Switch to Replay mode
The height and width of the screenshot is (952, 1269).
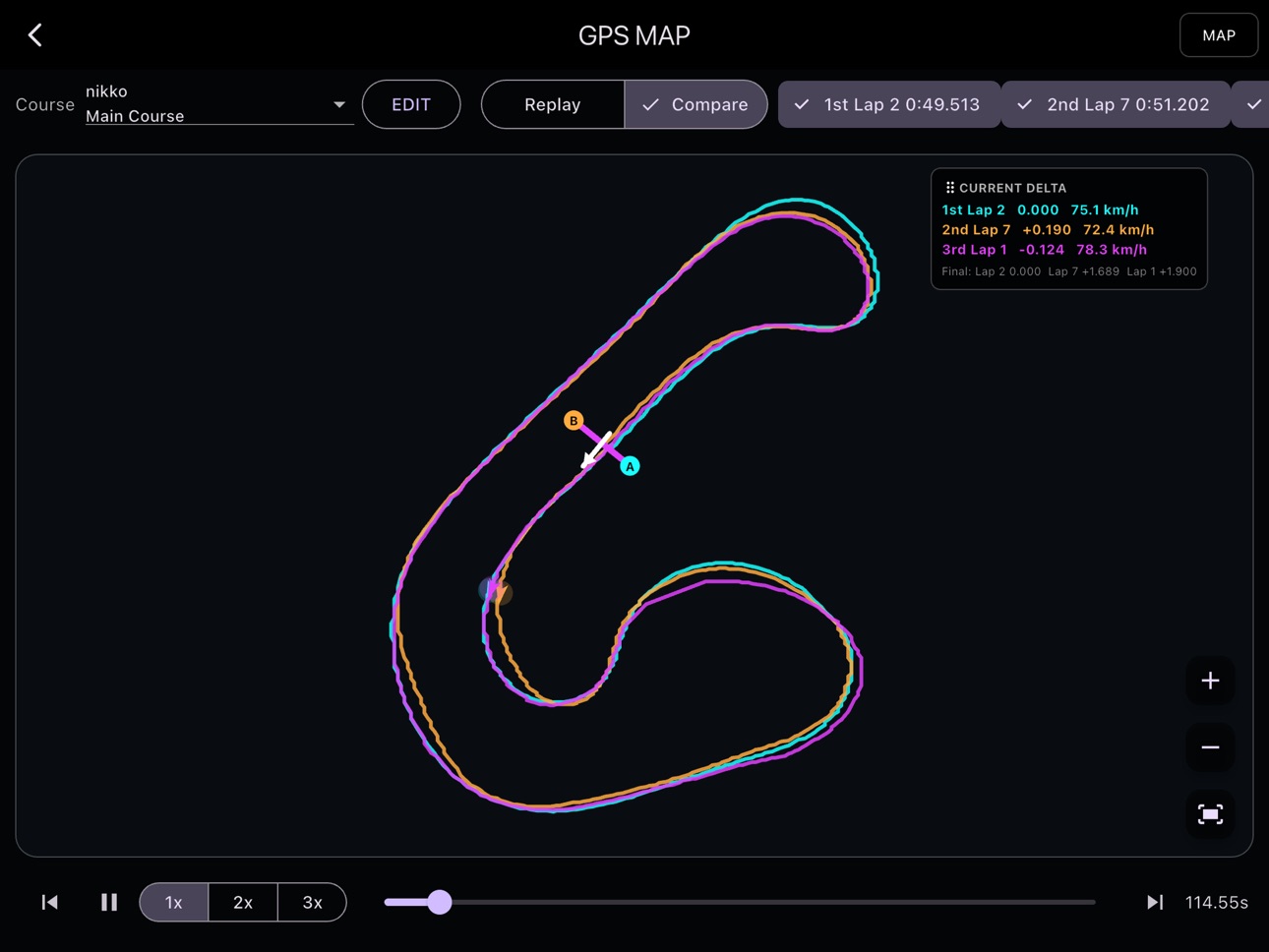(x=553, y=104)
